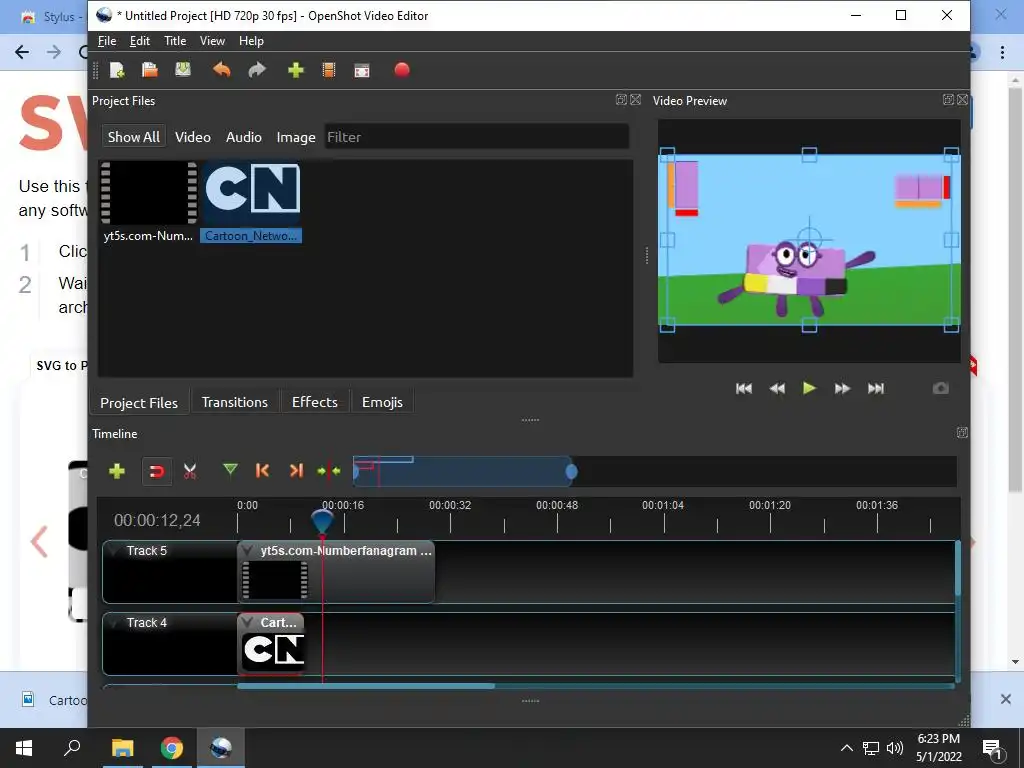Jump to the previous marker

coord(263,470)
